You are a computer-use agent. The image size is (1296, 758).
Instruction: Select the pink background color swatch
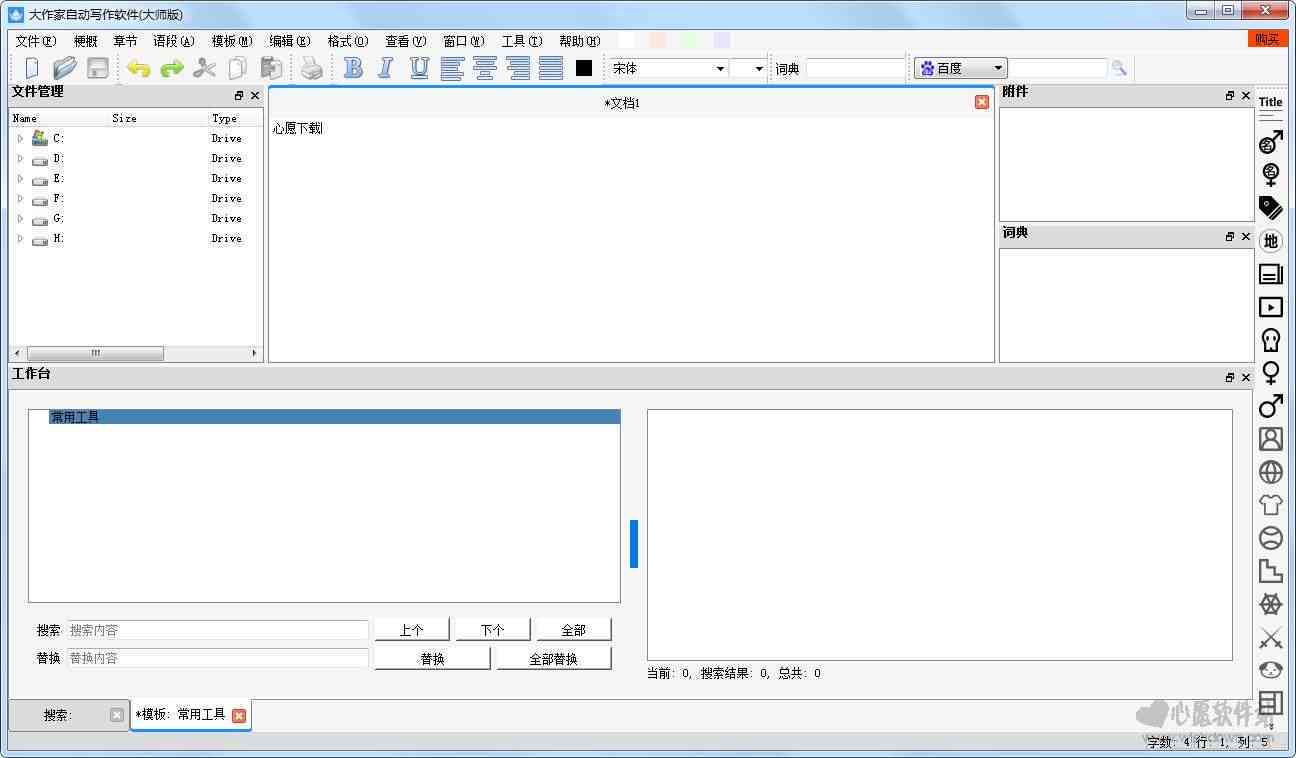tap(657, 40)
